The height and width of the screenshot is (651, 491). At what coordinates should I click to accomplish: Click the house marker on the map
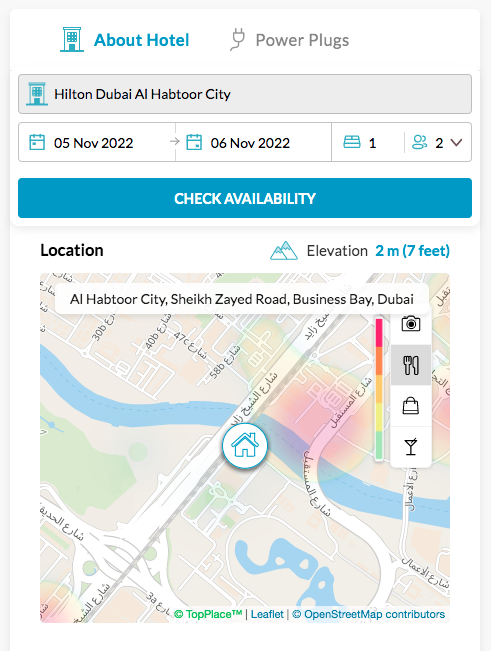pos(245,445)
